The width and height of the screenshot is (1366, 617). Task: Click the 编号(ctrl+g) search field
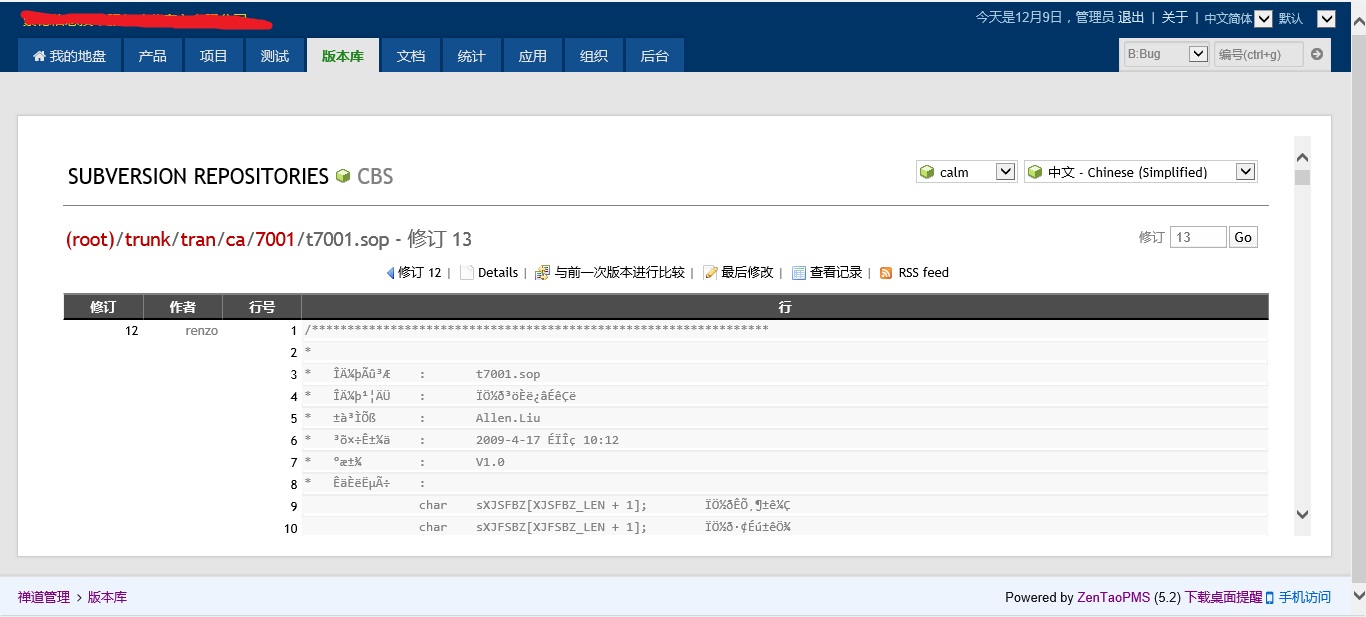tap(1259, 54)
